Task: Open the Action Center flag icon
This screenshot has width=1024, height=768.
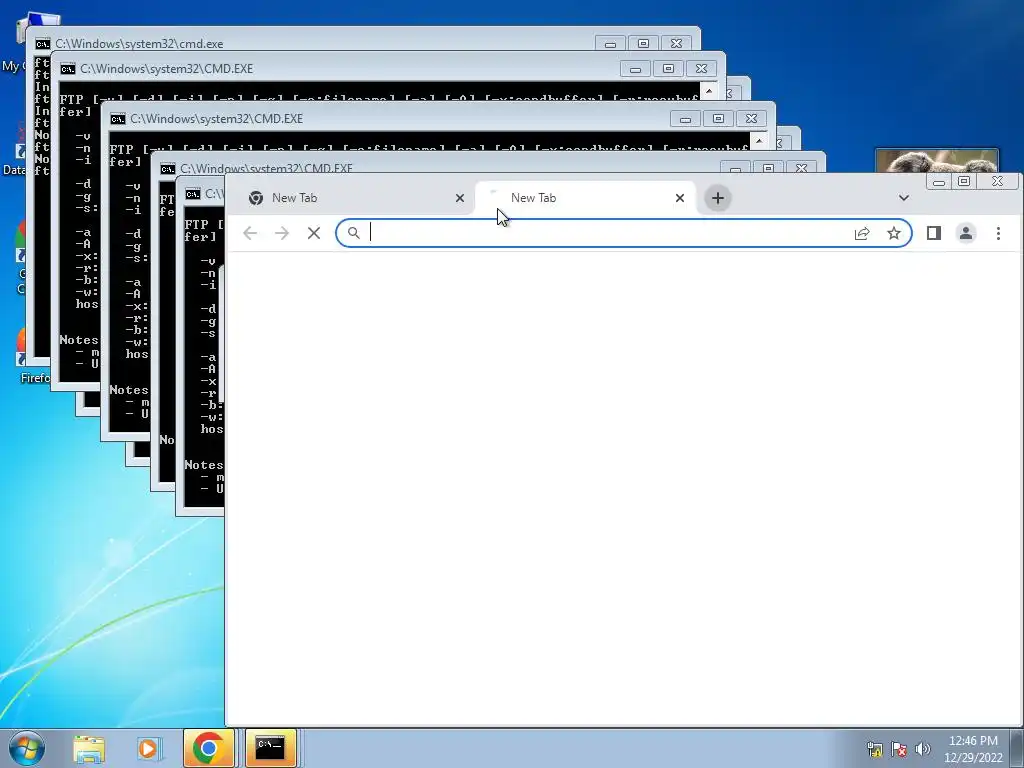Action: point(899,749)
